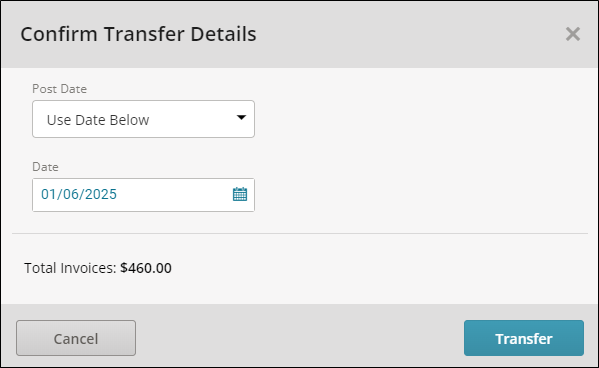Expand the Post Date dropdown arrow
The image size is (599, 368).
tap(241, 117)
